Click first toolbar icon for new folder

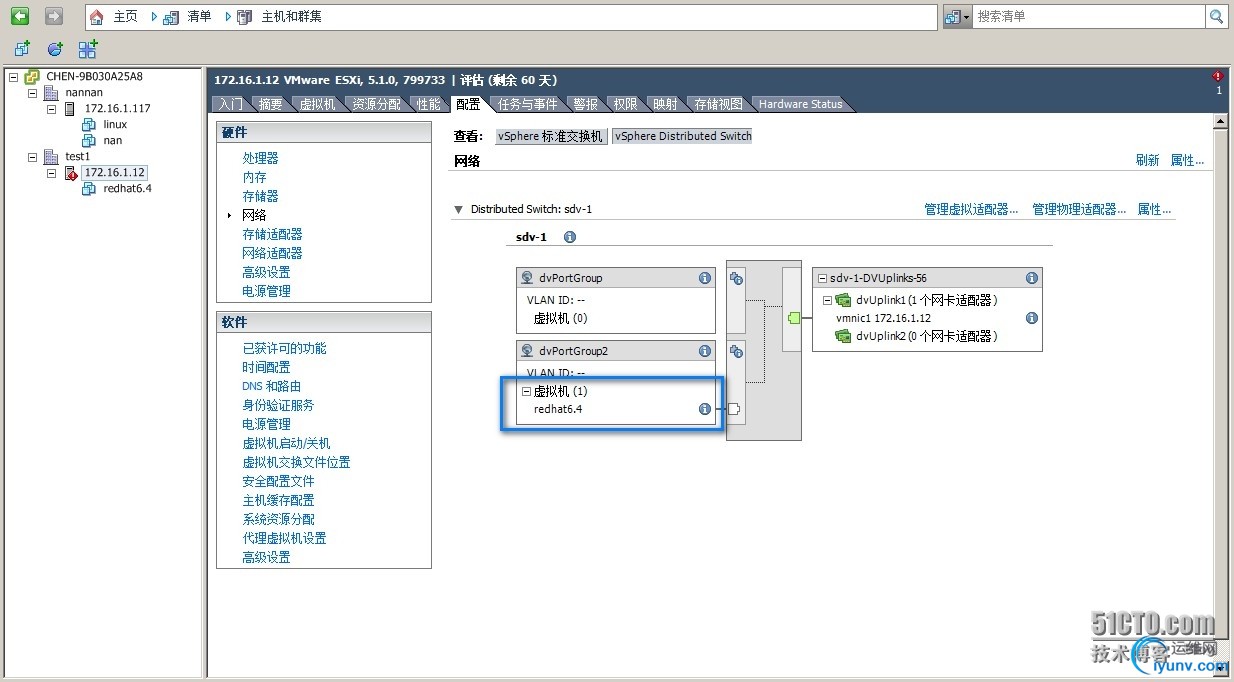22,48
